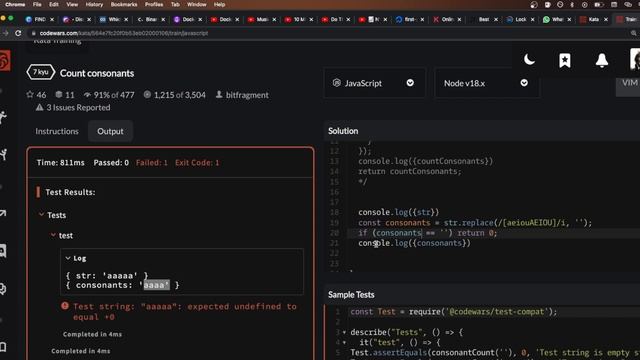
Task: Click the 'Exit Code: 1' text
Action: click(x=197, y=162)
